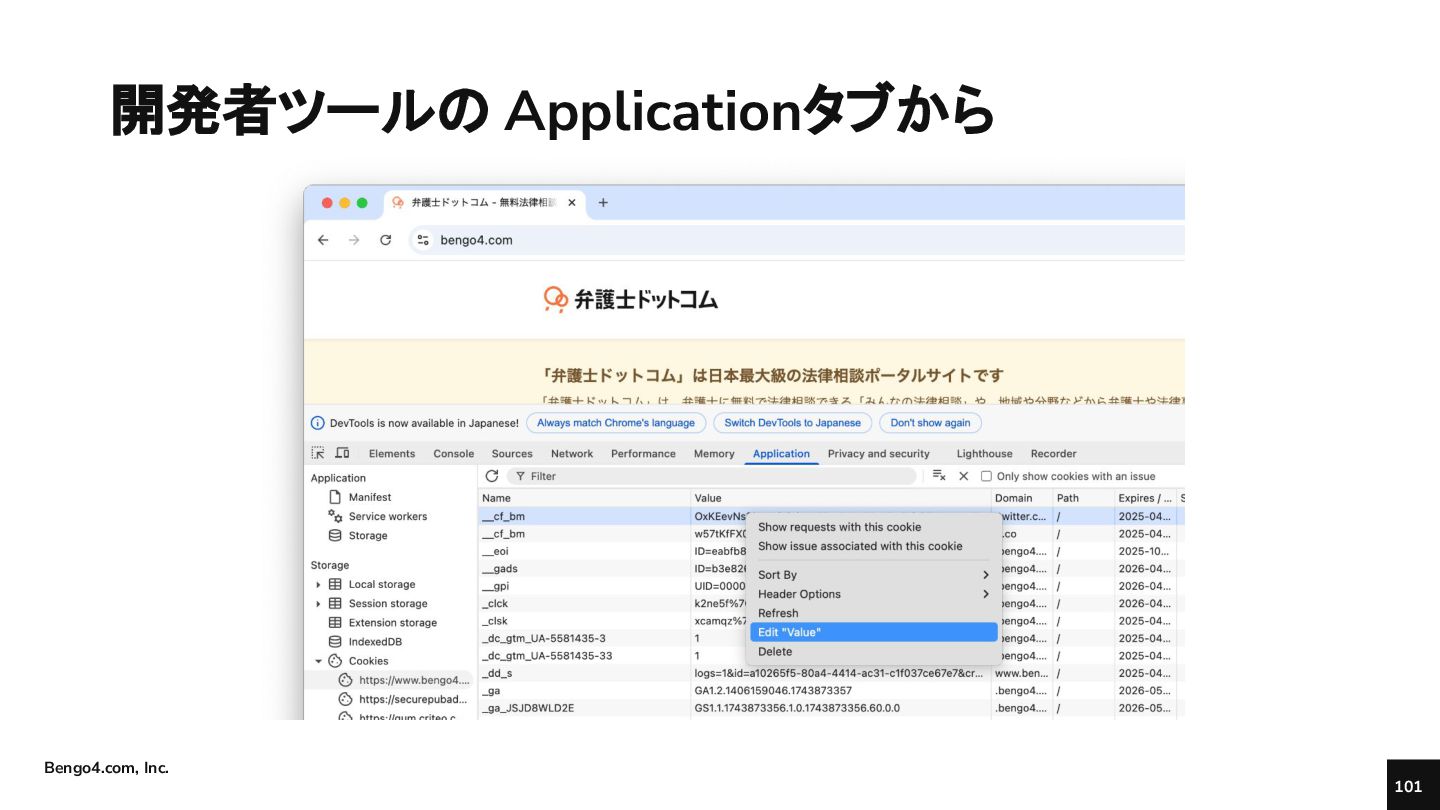Choose Show requests with this cookie
Screen dimensions: 1440x810
click(874, 527)
